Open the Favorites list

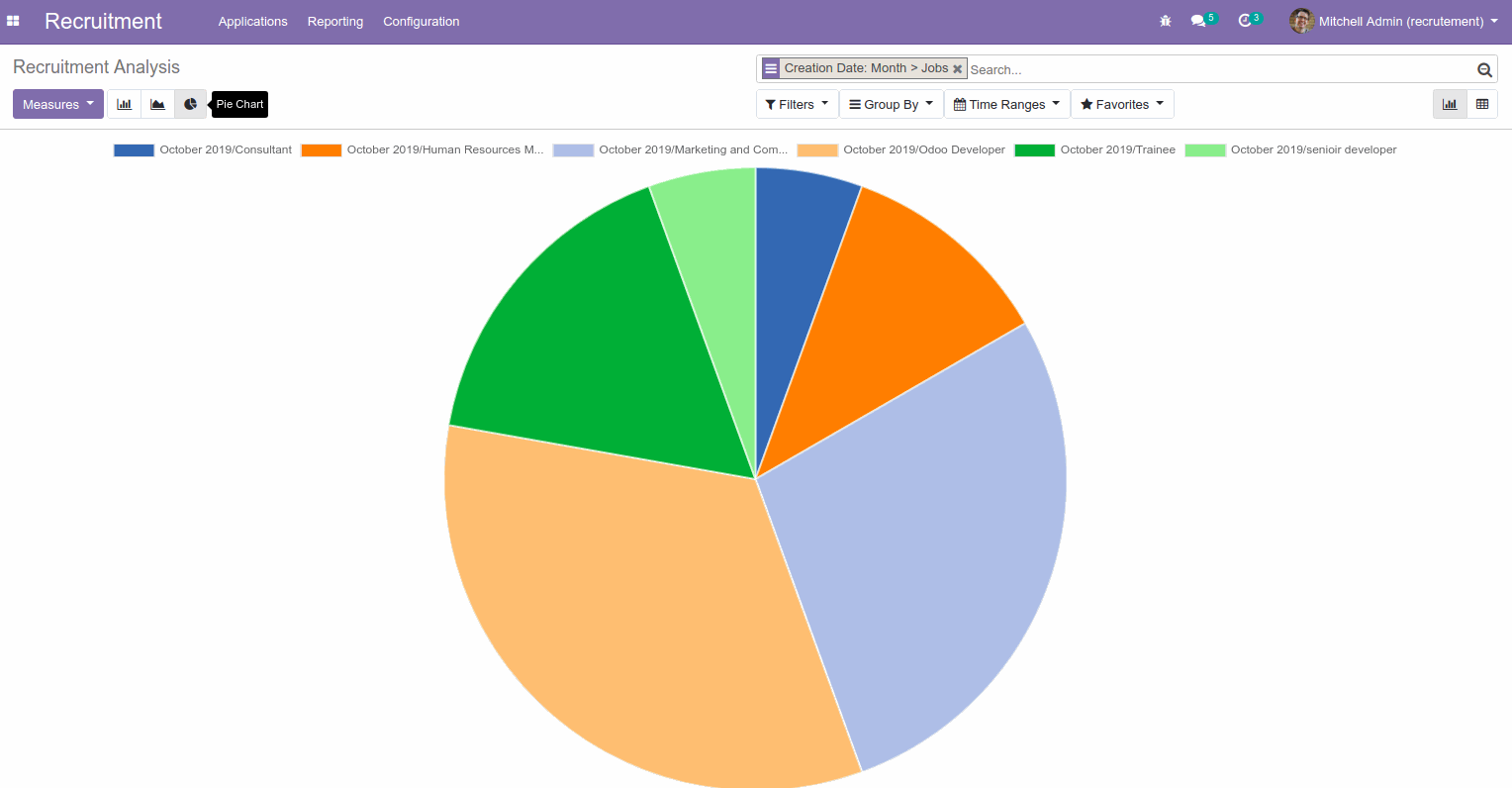1121,104
